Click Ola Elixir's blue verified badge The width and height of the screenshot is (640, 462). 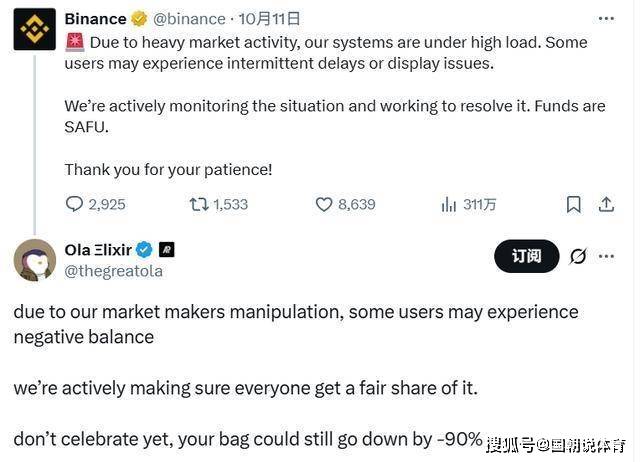144,249
